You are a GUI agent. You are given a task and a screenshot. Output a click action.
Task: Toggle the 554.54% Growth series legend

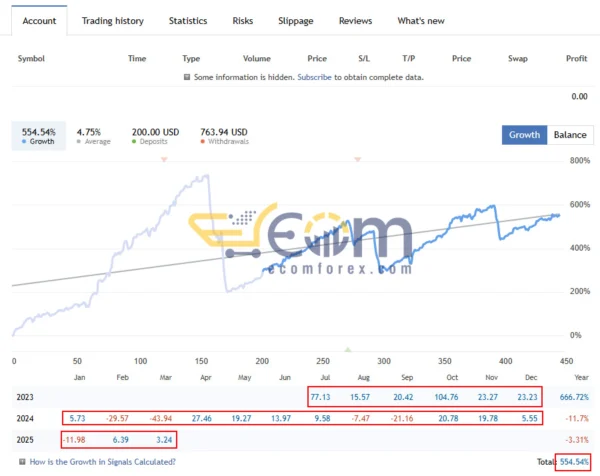38,136
